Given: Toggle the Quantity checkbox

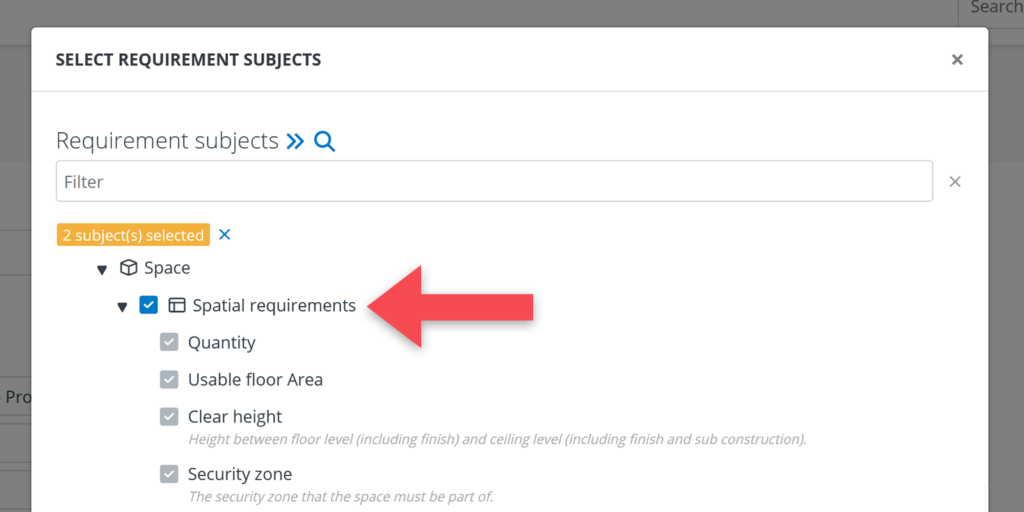Looking at the screenshot, I should (169, 343).
